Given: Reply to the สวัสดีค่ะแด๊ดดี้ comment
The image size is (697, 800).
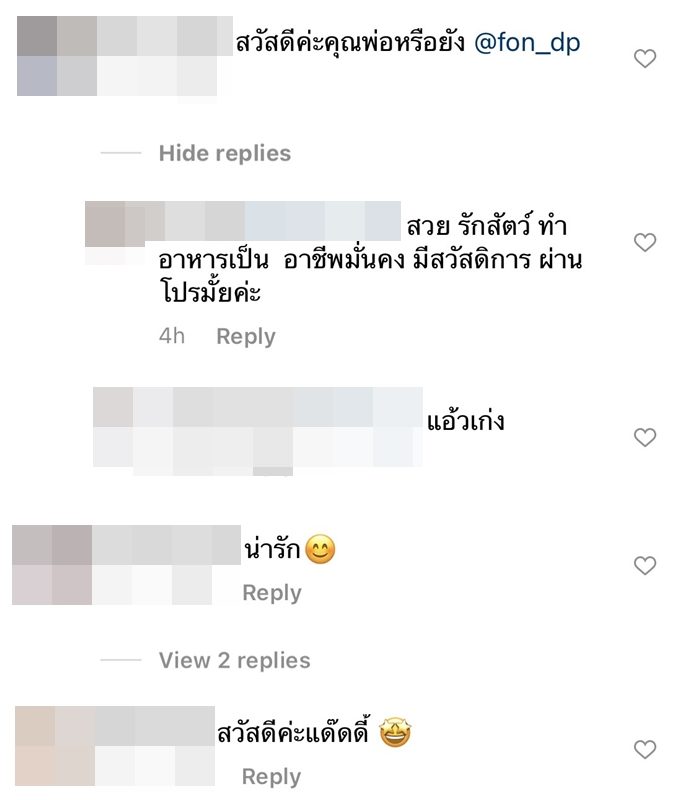Looking at the screenshot, I should (x=271, y=777).
